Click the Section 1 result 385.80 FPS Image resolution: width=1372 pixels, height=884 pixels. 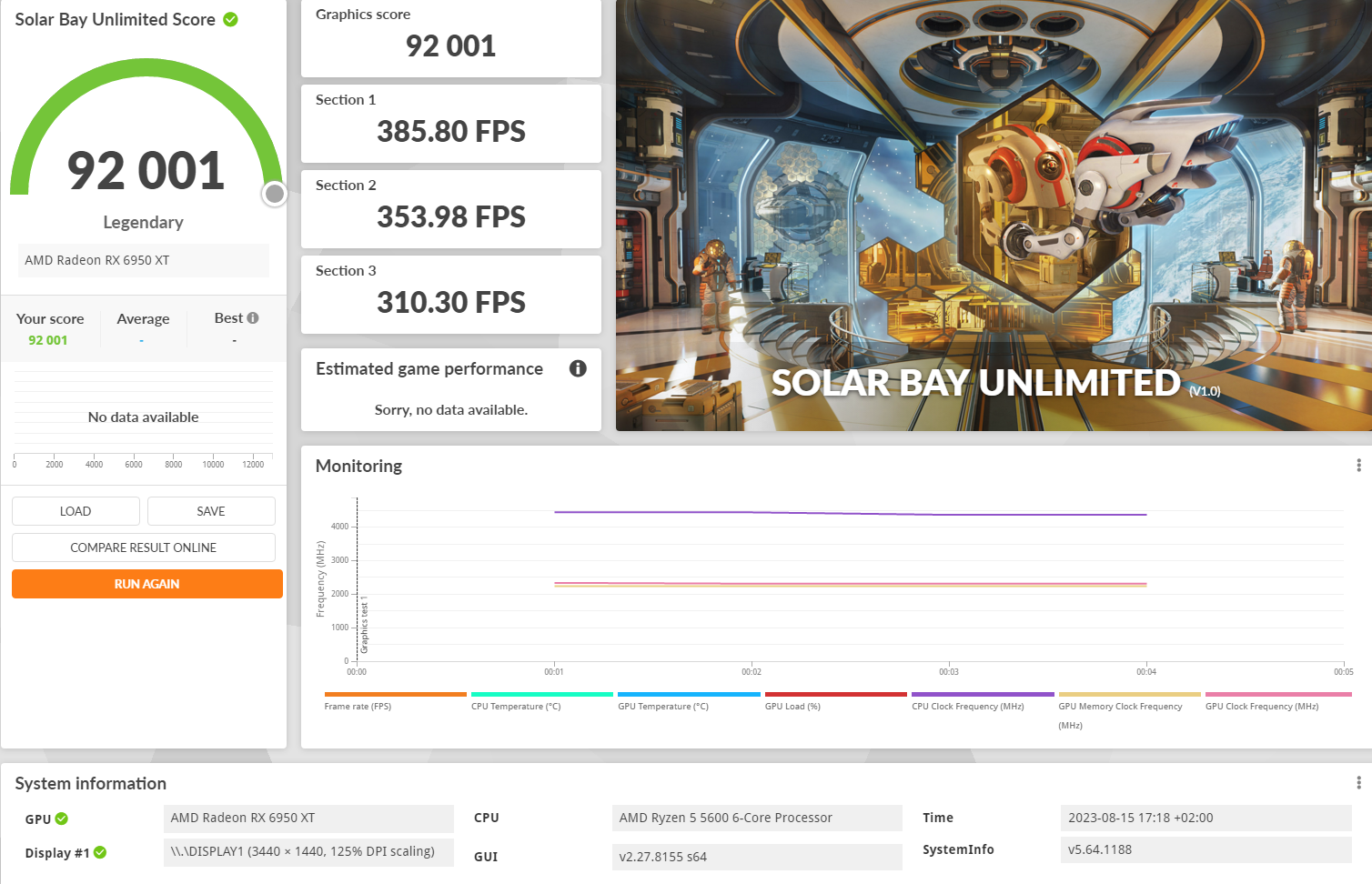click(x=451, y=131)
